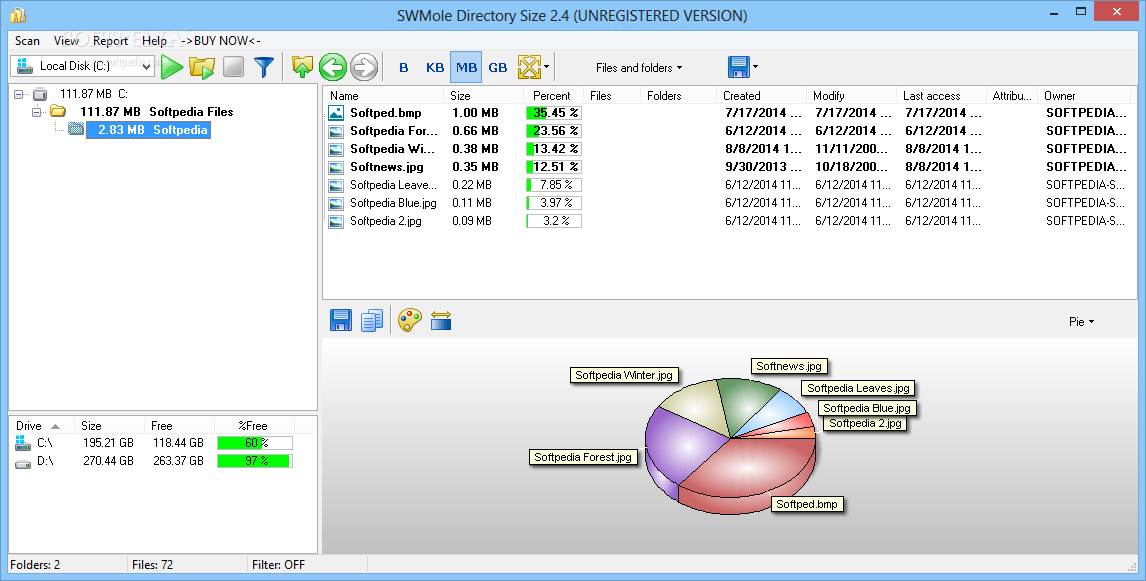Collapse the Softpedia Files tree node

(37, 112)
